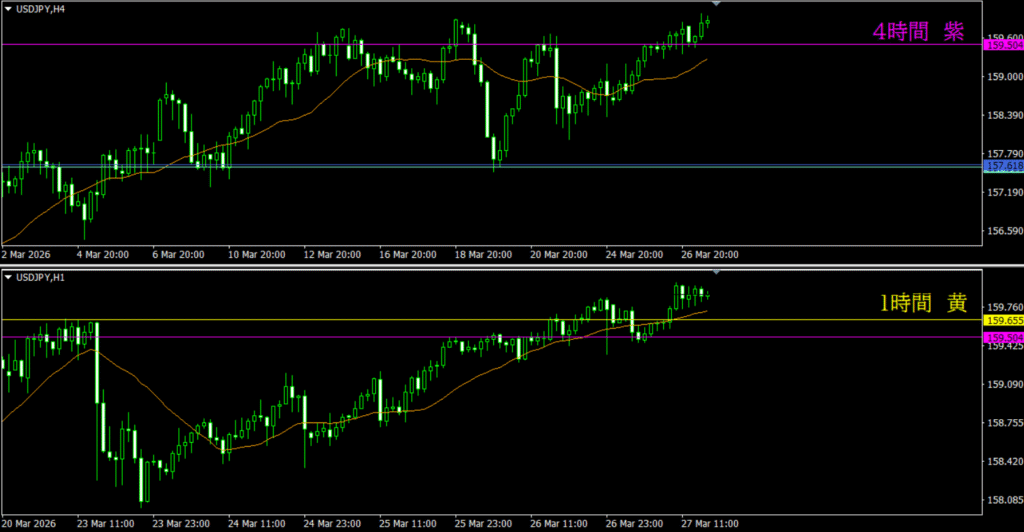Click the chart shift triangle on H4 chart
The height and width of the screenshot is (532, 1024).
(715, 5)
